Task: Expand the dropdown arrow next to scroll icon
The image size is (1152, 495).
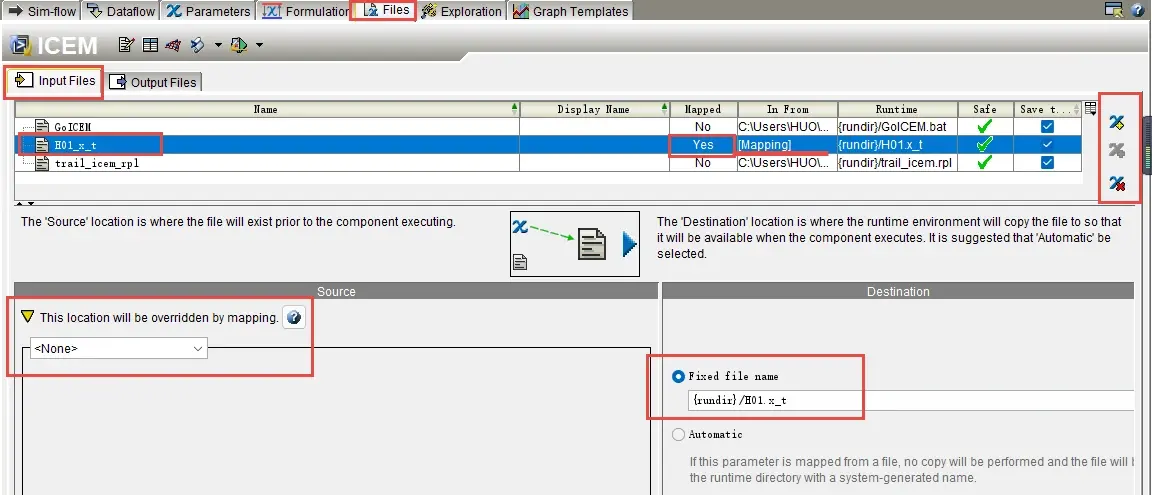Action: (218, 46)
